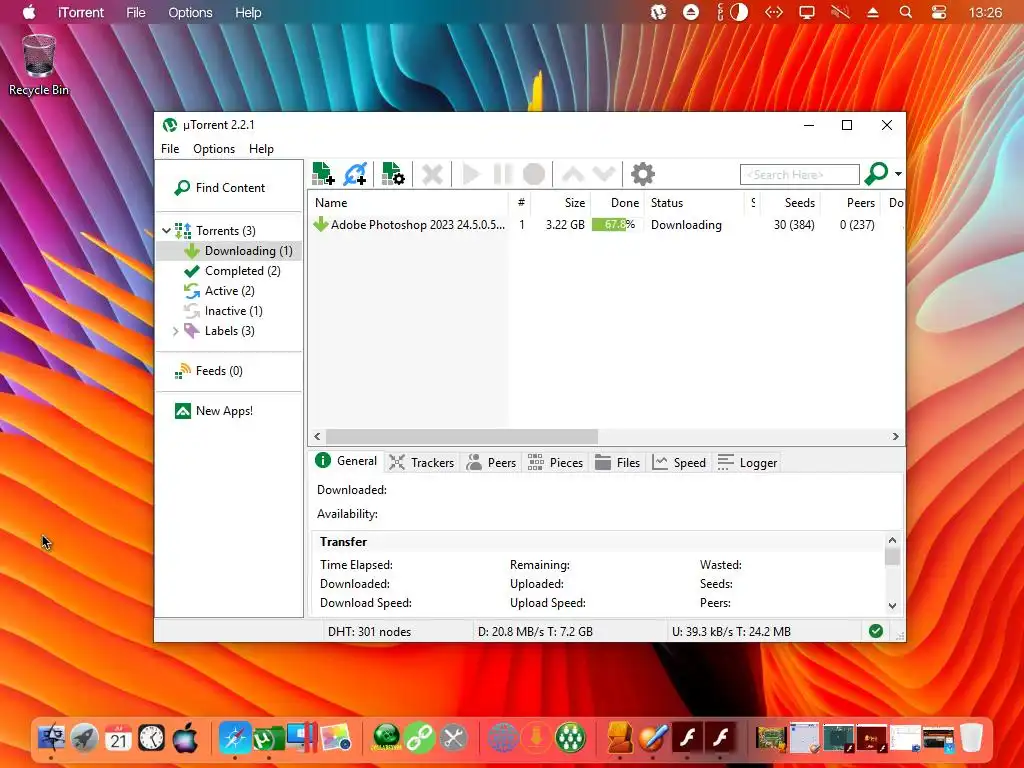Viewport: 1024px width, 768px height.
Task: Switch to the Files tab
Action: tap(617, 462)
